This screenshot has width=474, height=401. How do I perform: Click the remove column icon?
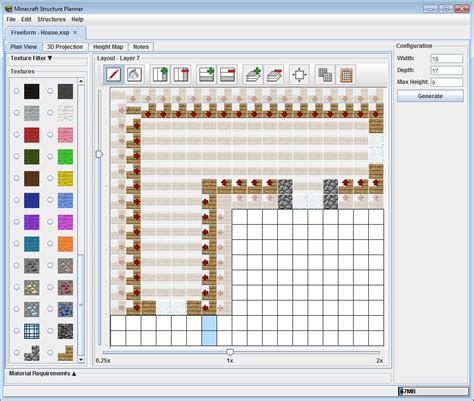pos(181,74)
